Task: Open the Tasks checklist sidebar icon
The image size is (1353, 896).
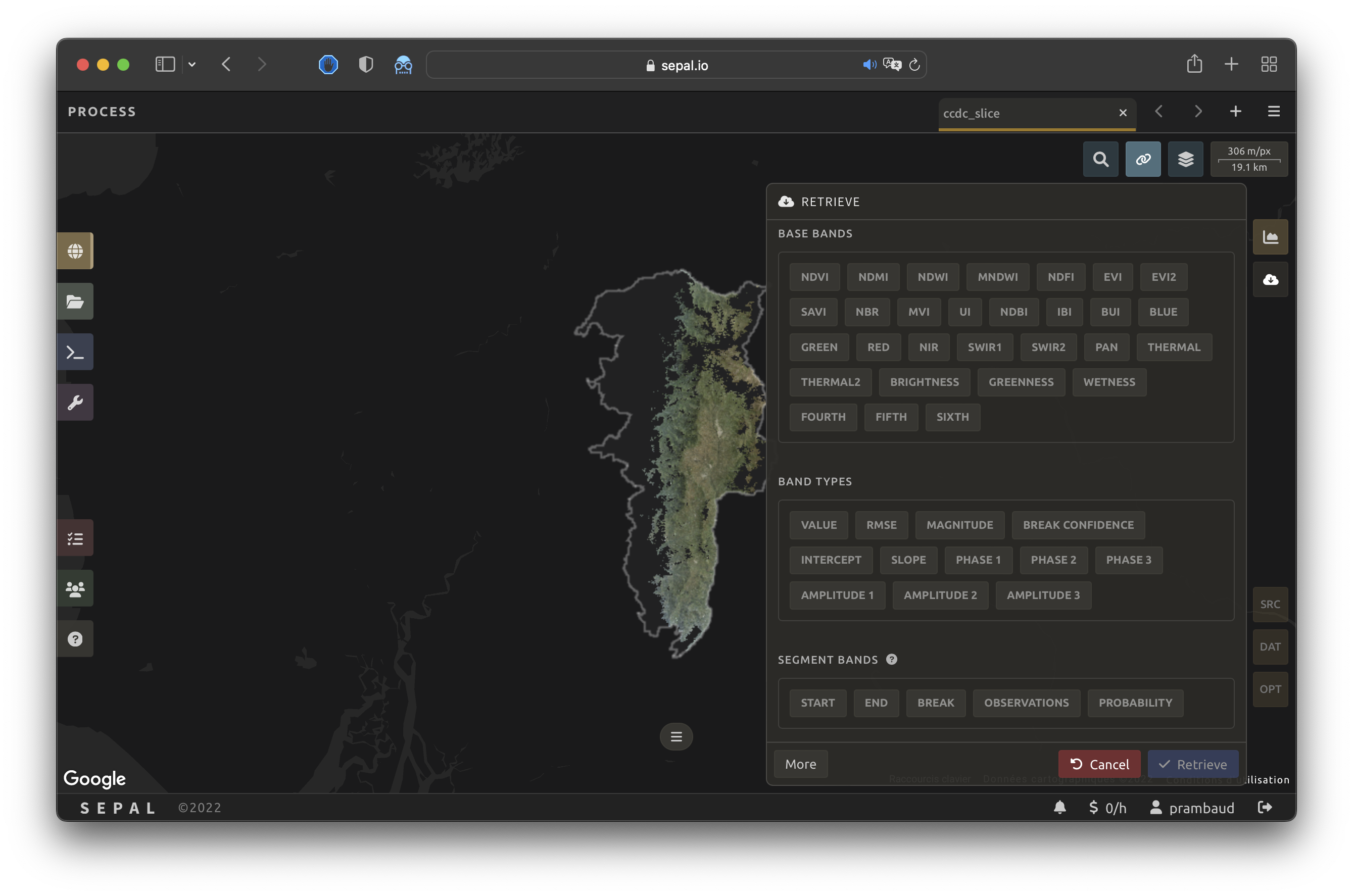Action: [x=75, y=538]
